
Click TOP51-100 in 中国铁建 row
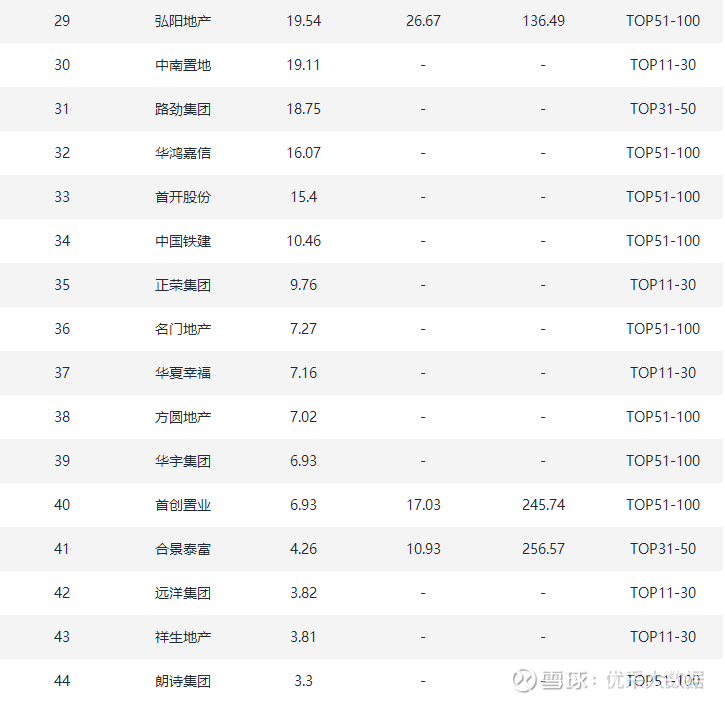(x=663, y=241)
